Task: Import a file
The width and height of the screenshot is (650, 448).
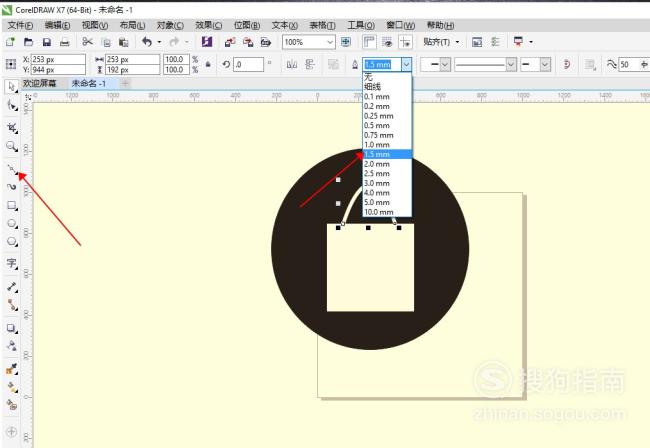Action: click(x=230, y=42)
